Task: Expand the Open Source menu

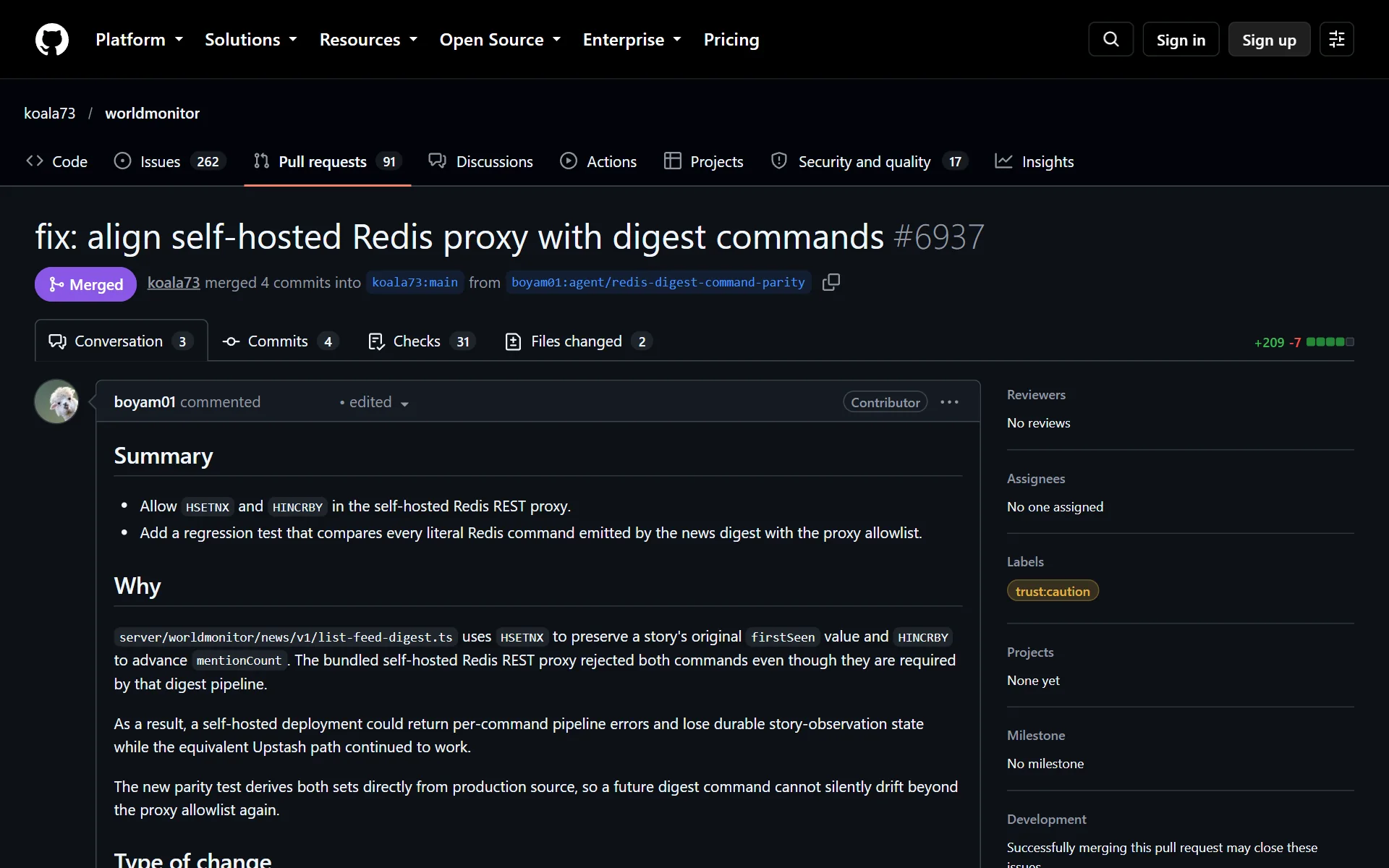Action: click(500, 40)
